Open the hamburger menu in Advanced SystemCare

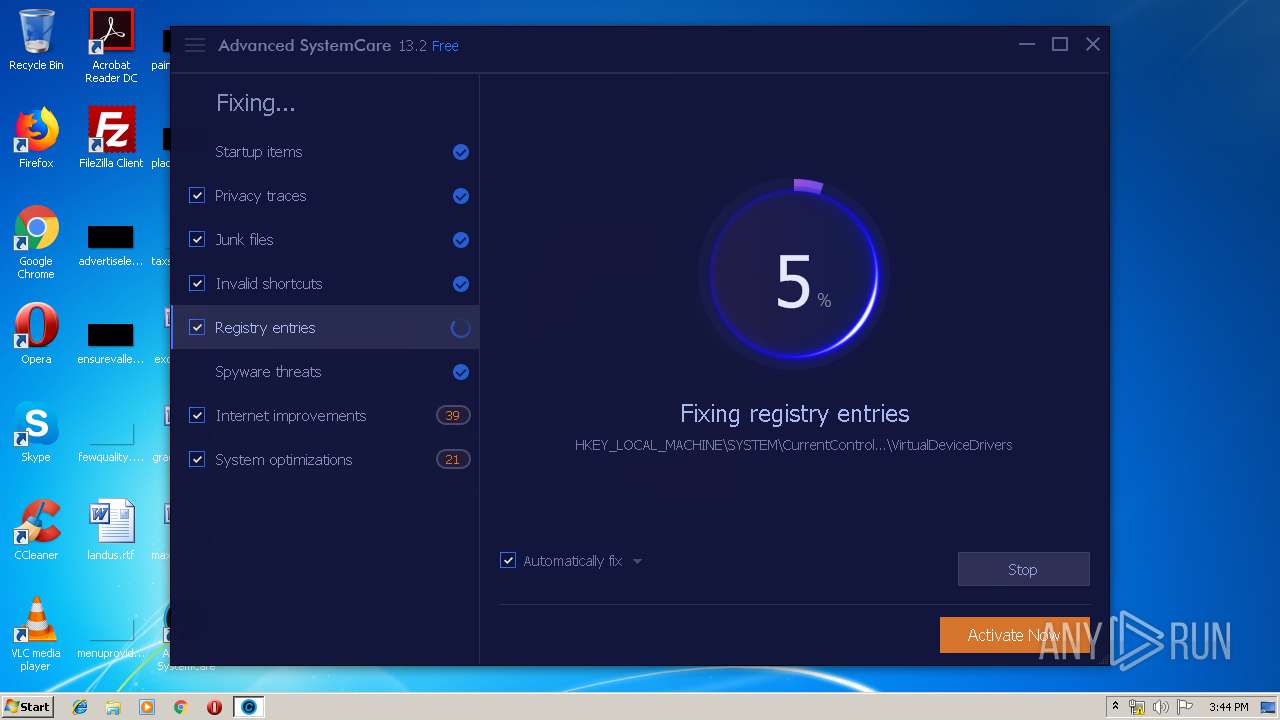coord(195,45)
